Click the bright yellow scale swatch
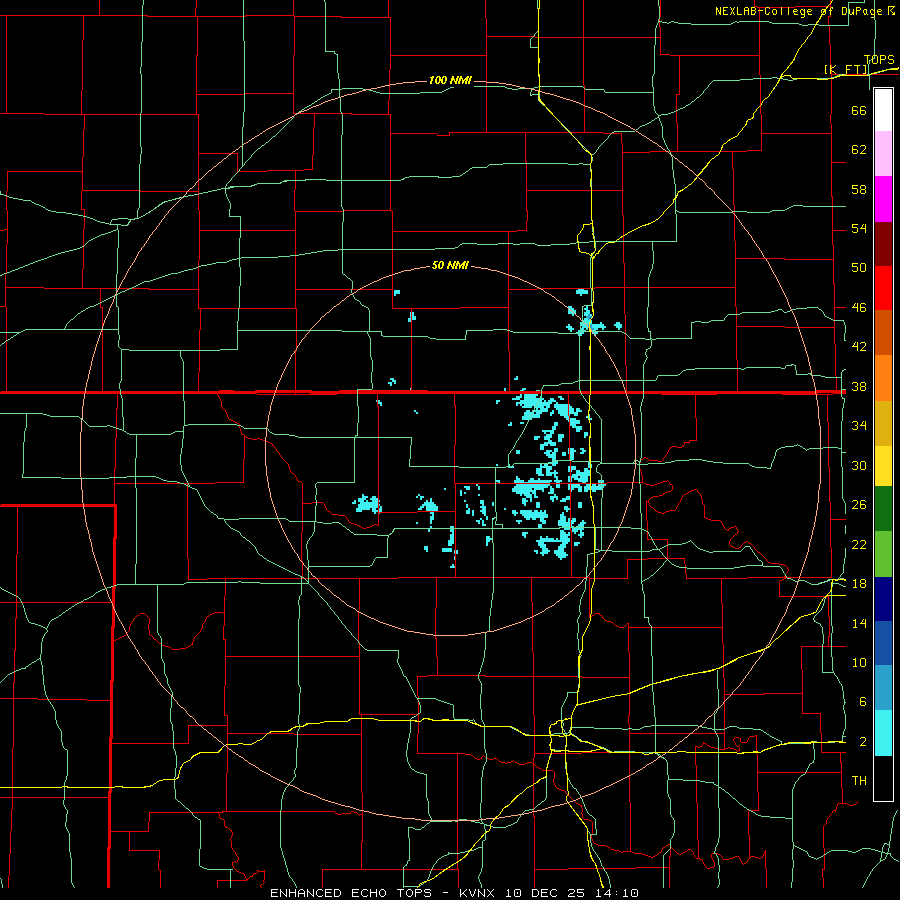Image resolution: width=900 pixels, height=900 pixels. coord(883,466)
